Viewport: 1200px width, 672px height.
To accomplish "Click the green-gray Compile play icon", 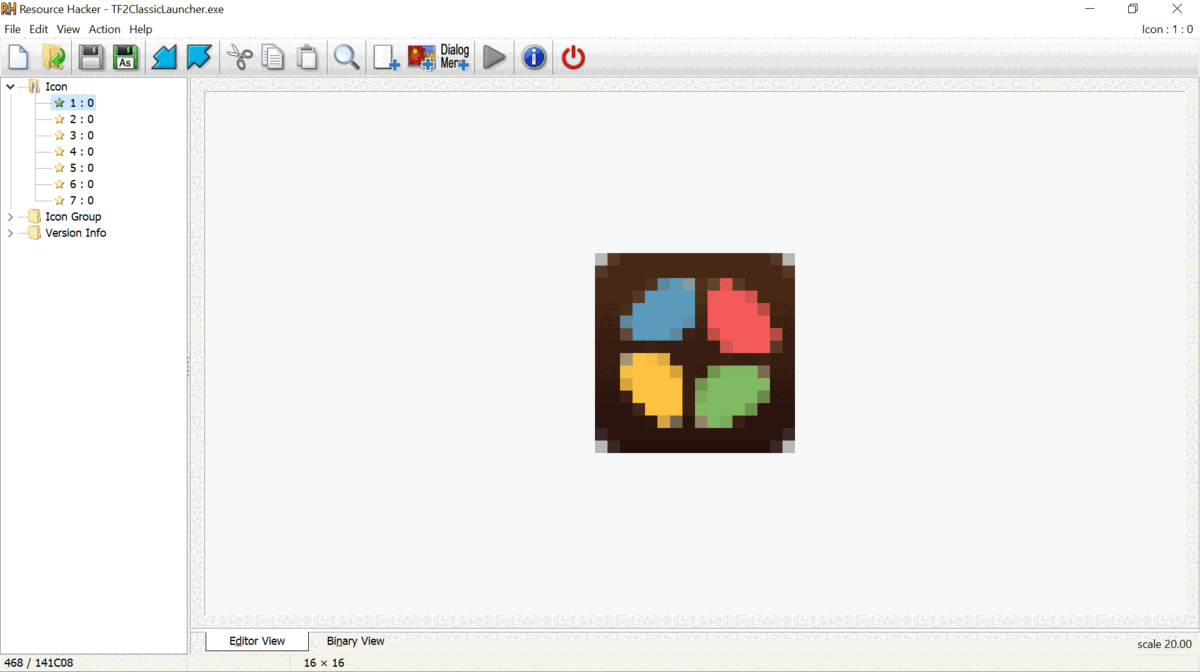I will [494, 57].
